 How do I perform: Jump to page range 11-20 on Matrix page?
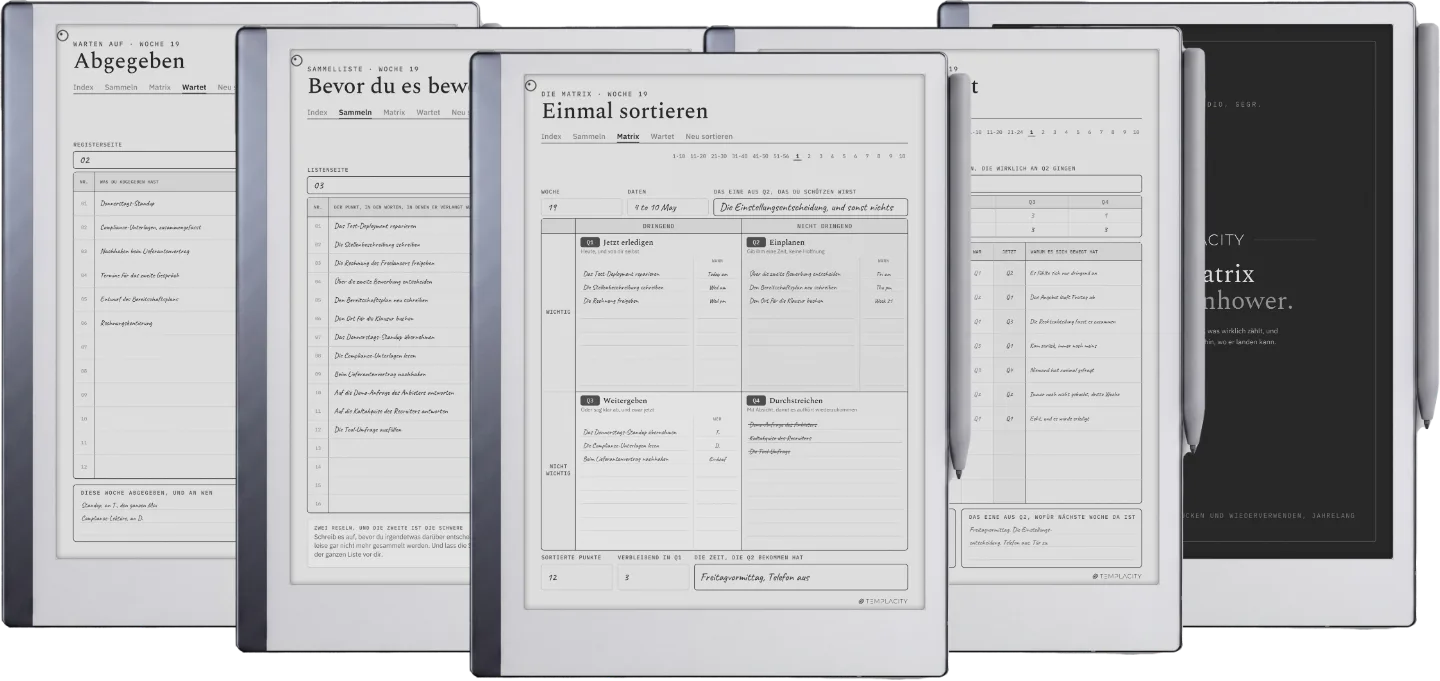pyautogui.click(x=699, y=156)
